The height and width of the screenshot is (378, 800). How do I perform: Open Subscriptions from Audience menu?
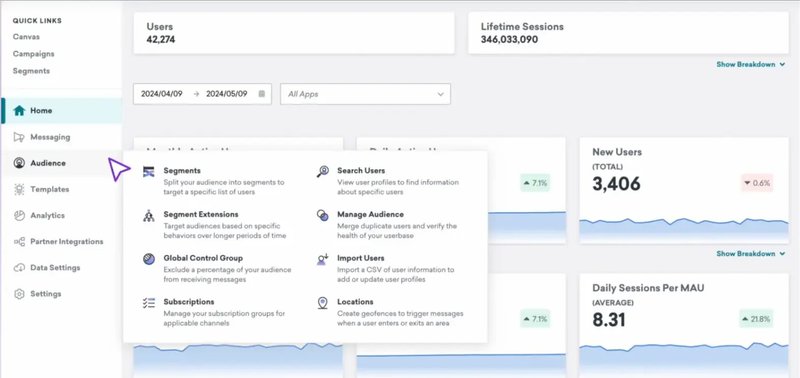pos(189,302)
